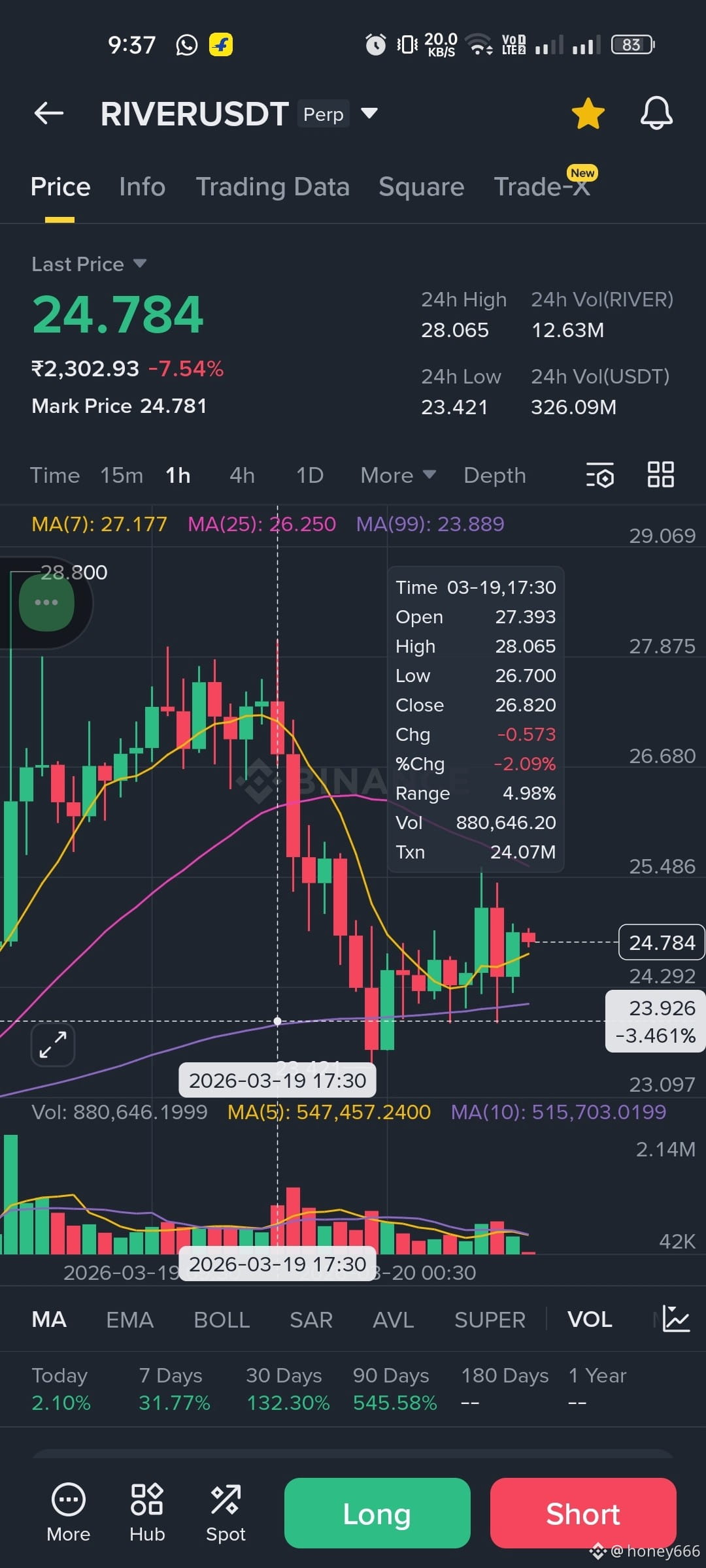
Task: Tap the Perp badge
Action: (324, 114)
